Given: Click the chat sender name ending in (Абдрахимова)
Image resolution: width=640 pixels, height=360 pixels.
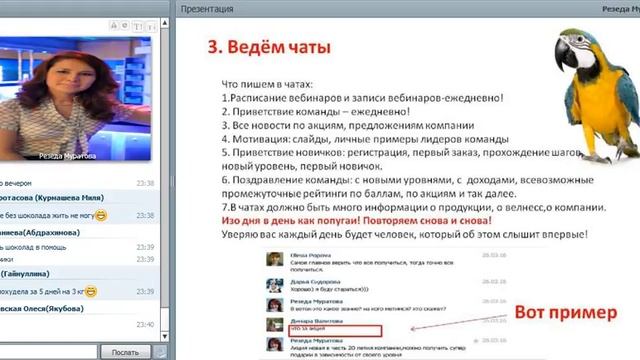Looking at the screenshot, I should coord(40,233).
